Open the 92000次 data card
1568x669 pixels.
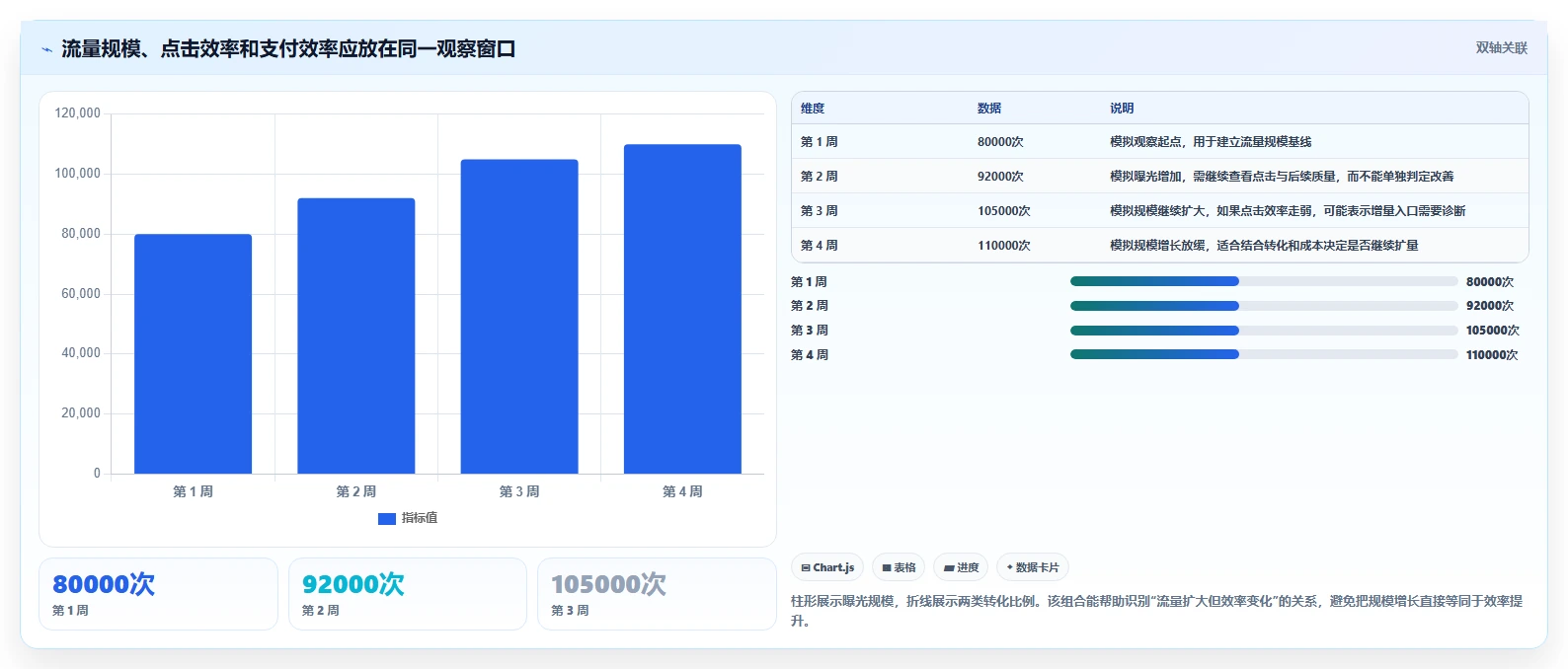click(x=408, y=594)
